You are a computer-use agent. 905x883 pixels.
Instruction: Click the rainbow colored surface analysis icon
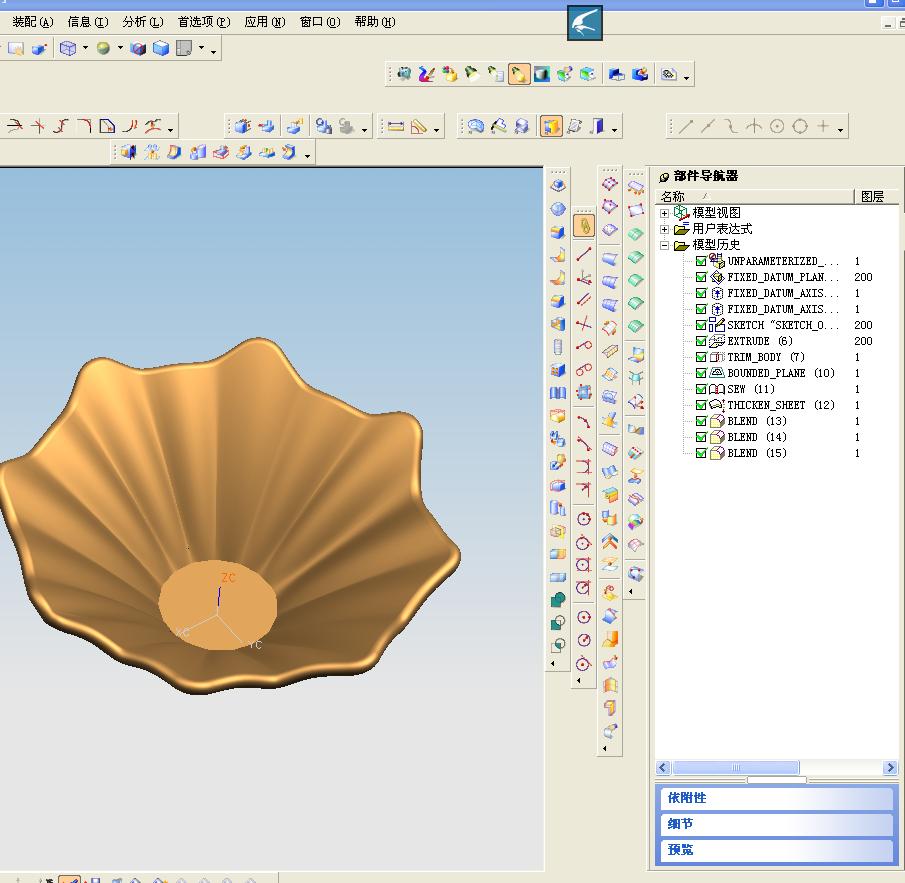point(635,522)
